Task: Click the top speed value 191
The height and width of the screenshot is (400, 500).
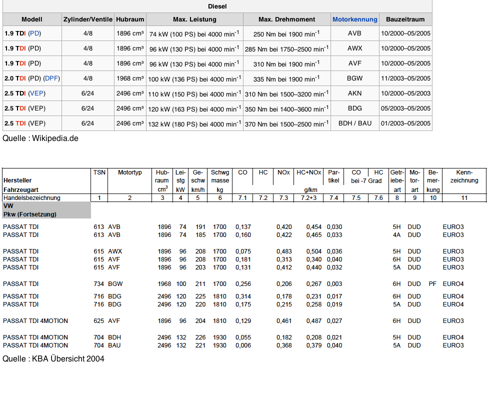Action: tap(200, 227)
